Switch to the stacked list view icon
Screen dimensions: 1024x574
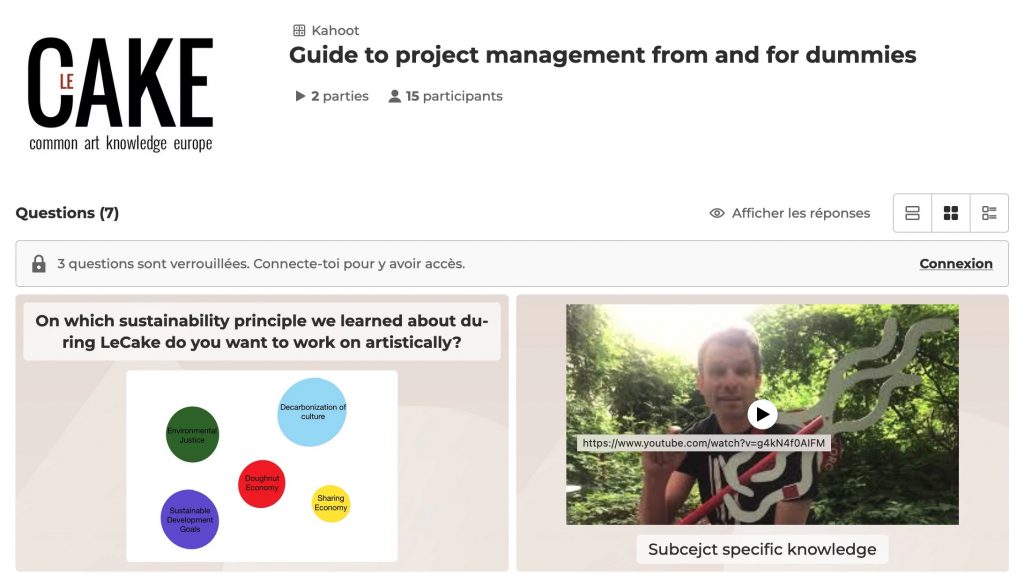tap(912, 213)
